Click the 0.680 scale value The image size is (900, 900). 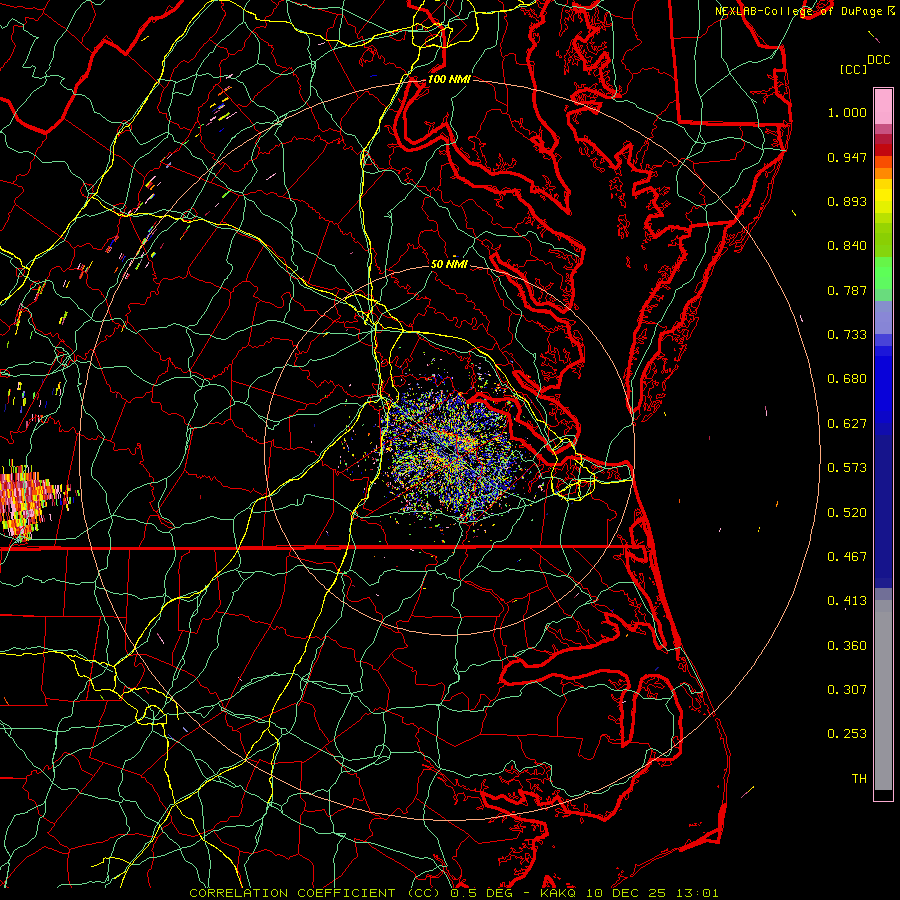pyautogui.click(x=847, y=379)
